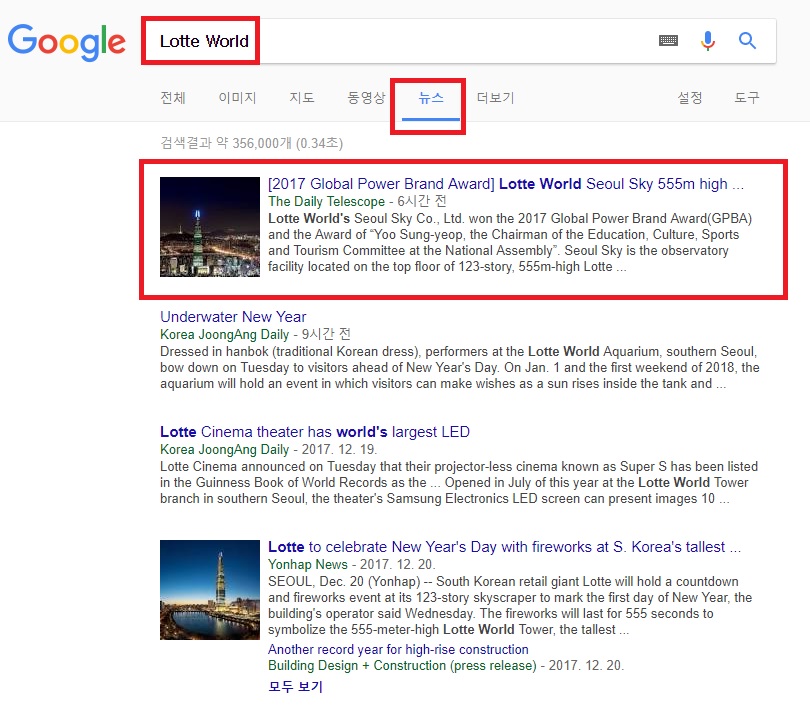The width and height of the screenshot is (810, 709).
Task: Switch to the 동영상 tab
Action: [x=366, y=98]
